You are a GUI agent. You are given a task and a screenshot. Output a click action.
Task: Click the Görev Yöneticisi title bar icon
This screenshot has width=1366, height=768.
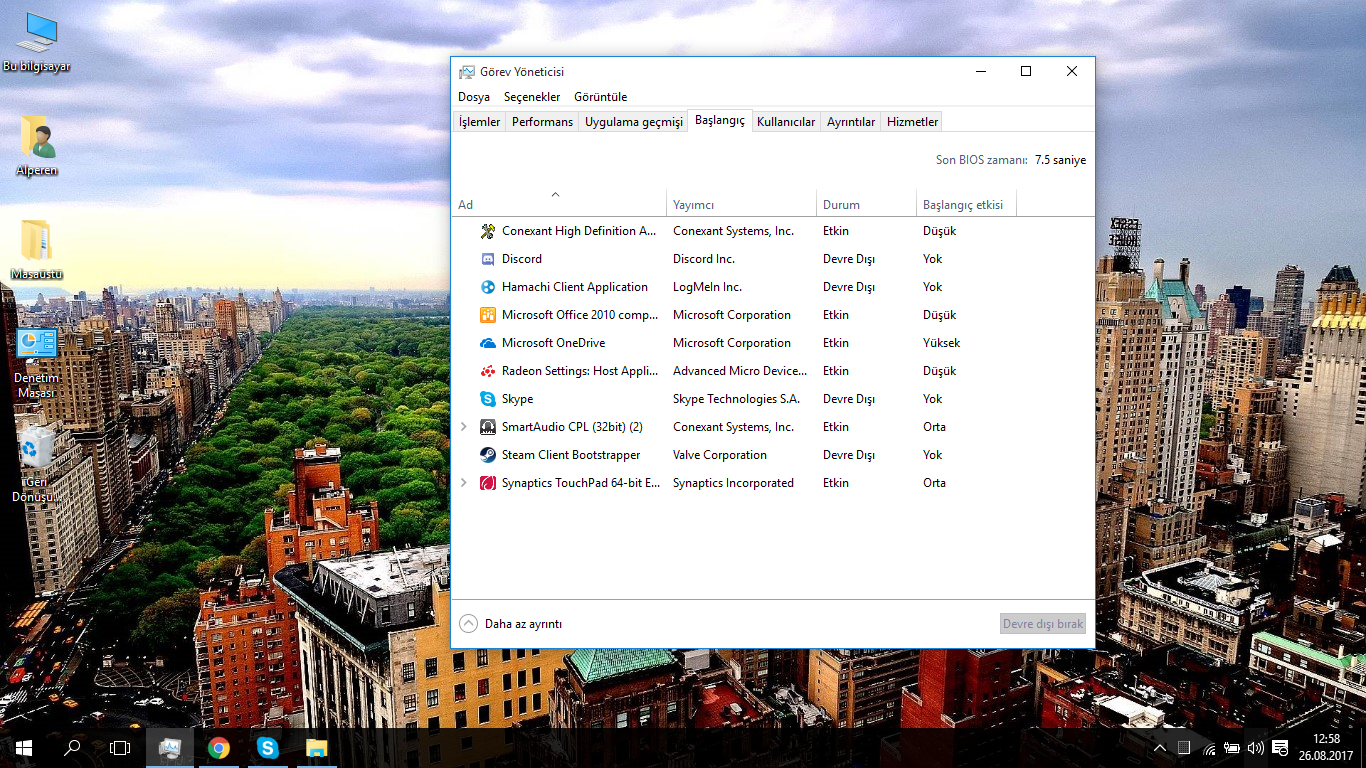pyautogui.click(x=467, y=72)
